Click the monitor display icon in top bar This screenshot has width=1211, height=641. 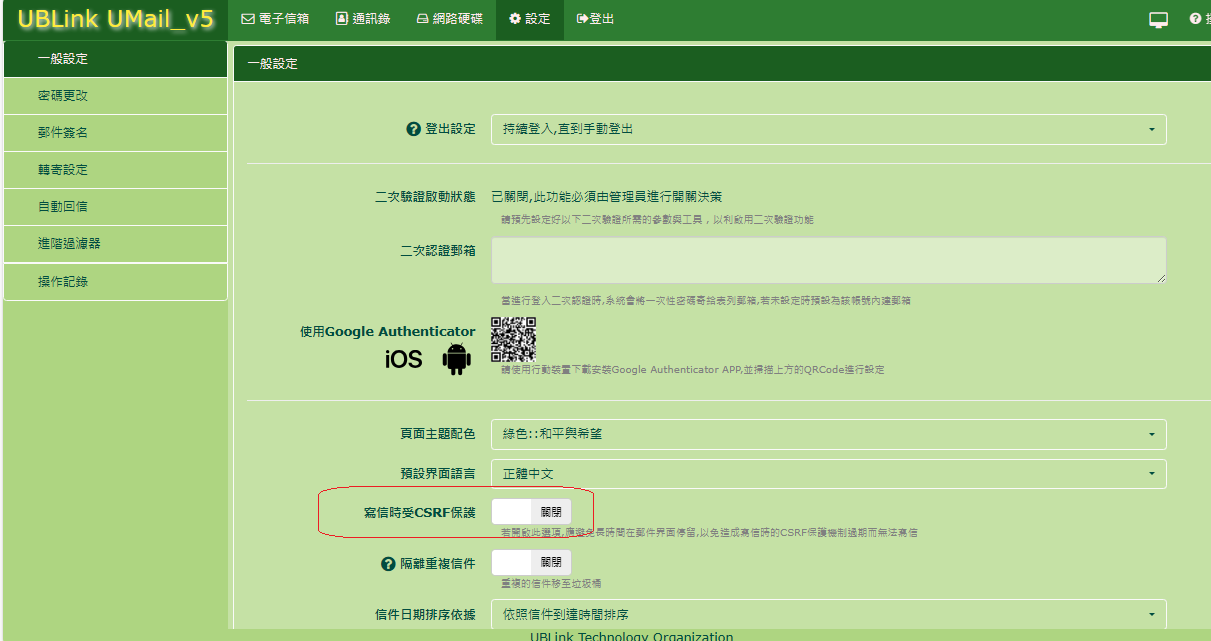[1159, 19]
